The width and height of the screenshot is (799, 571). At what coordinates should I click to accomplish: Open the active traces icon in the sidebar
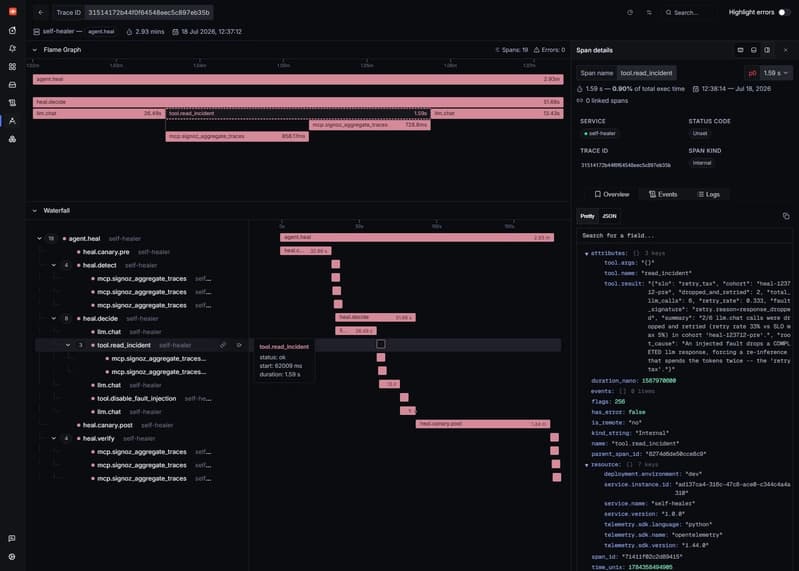[12, 121]
